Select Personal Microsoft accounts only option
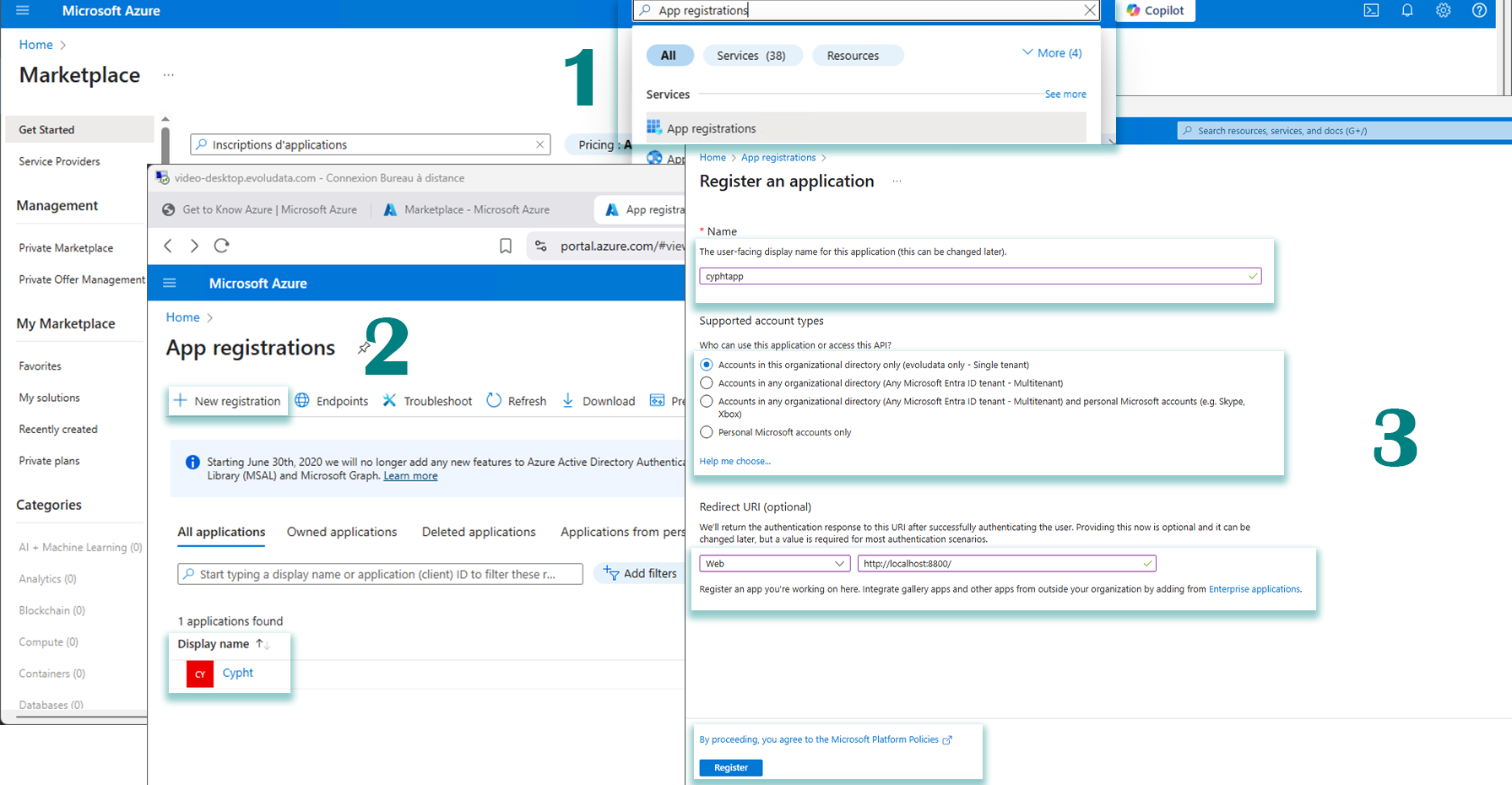 pos(707,432)
